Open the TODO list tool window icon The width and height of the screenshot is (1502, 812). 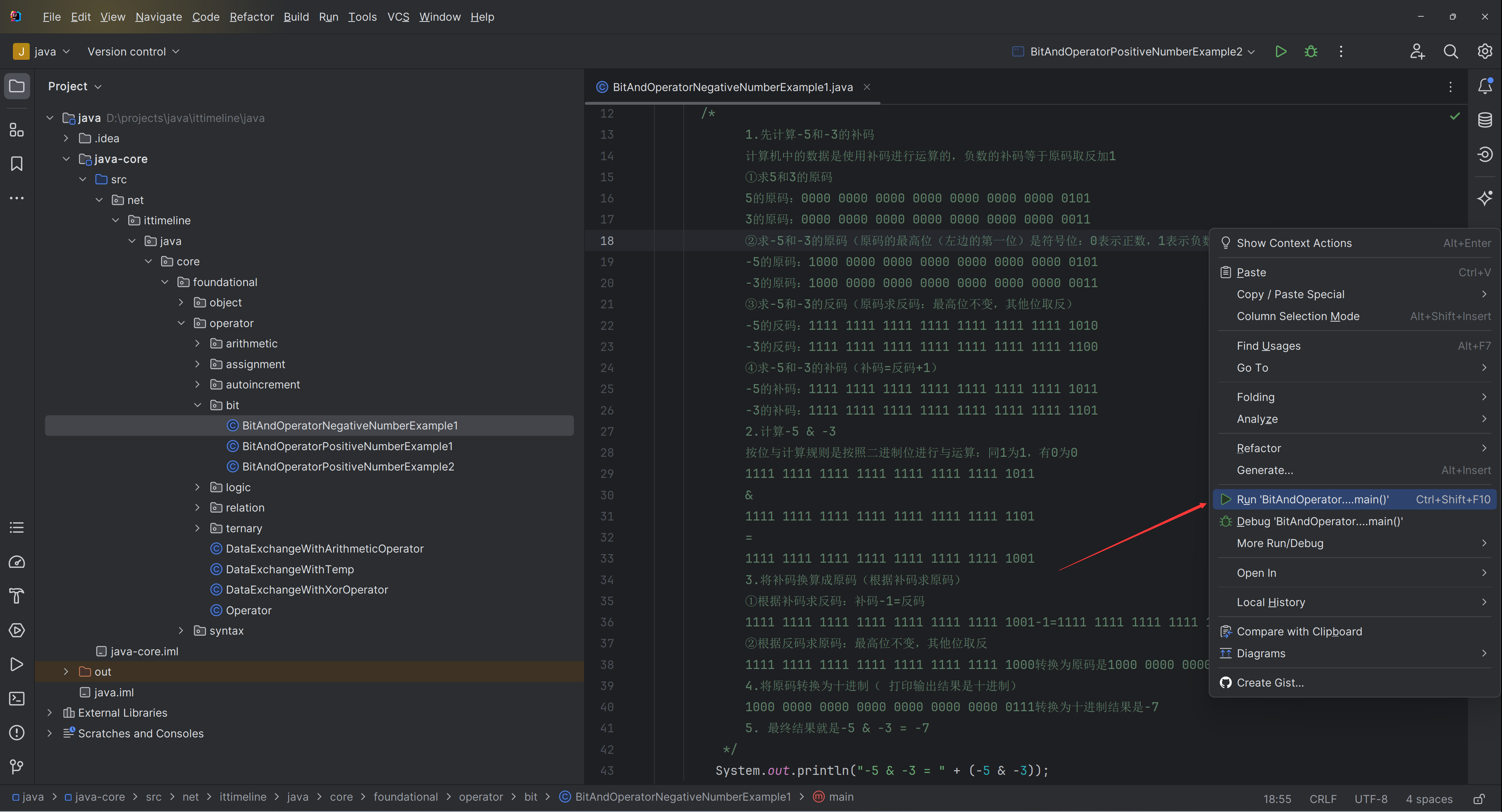tap(17, 528)
